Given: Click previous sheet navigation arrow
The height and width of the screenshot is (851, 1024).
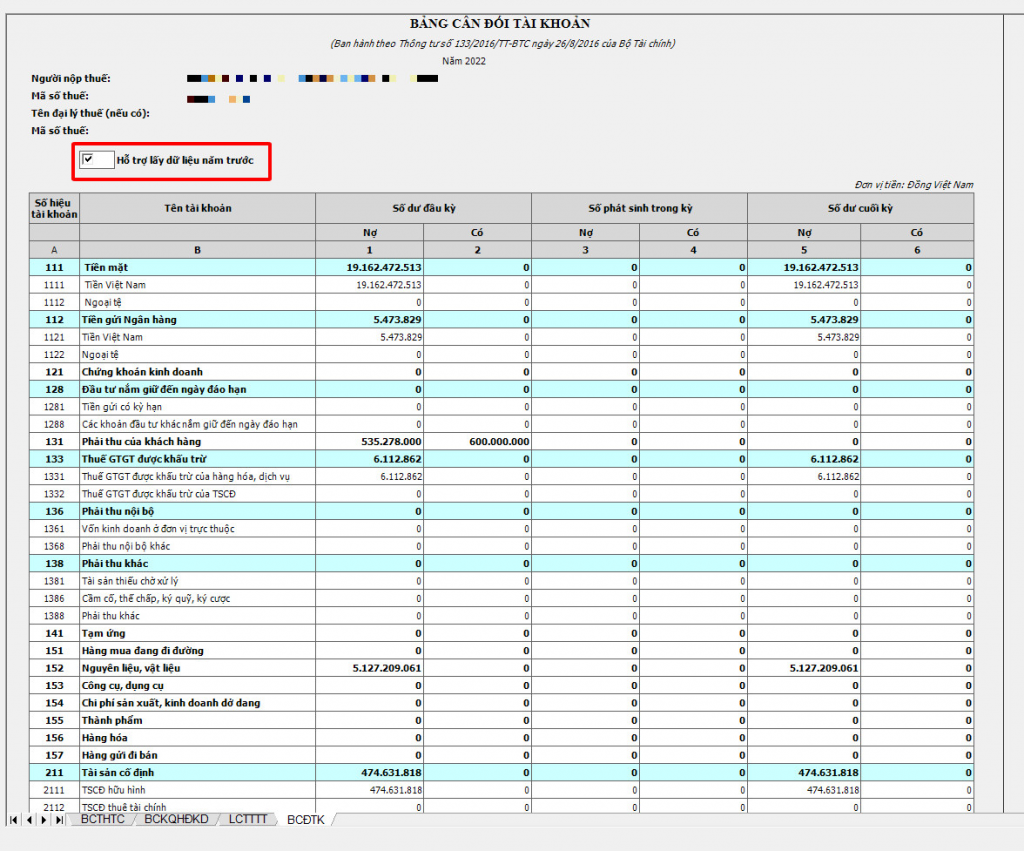Looking at the screenshot, I should pos(29,820).
